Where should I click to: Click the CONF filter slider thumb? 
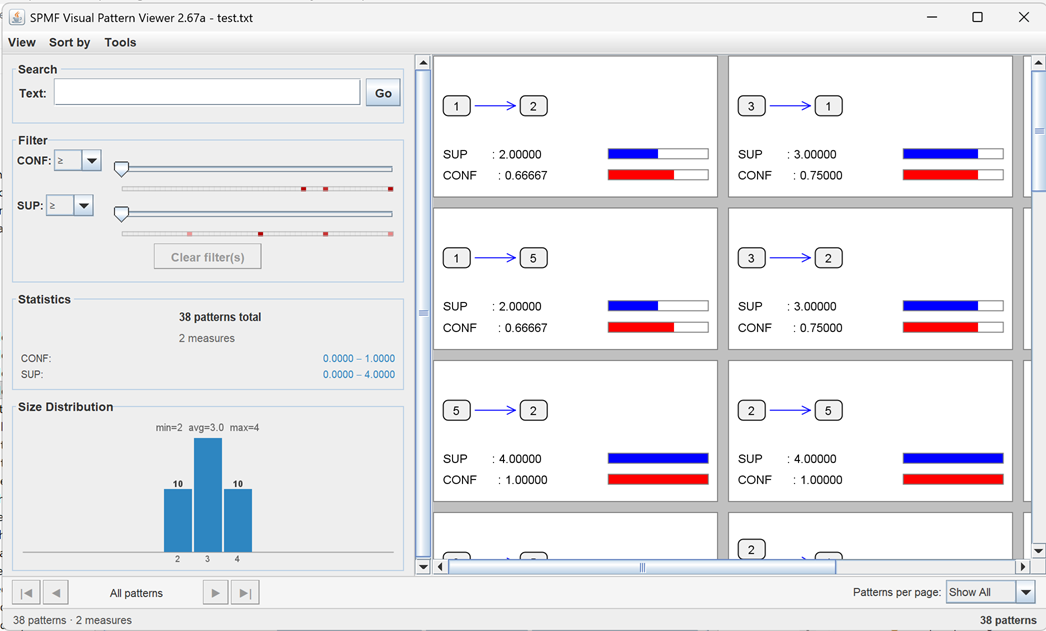click(121, 169)
